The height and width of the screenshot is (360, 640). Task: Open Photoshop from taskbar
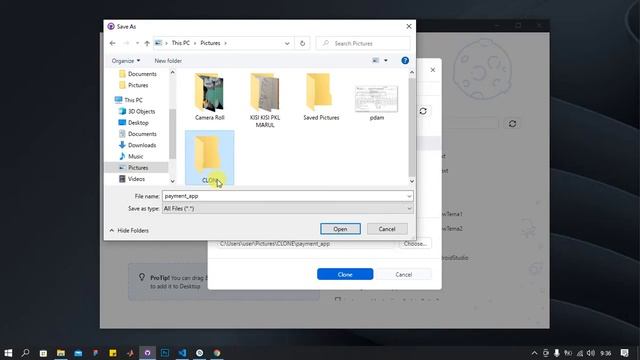(x=165, y=353)
